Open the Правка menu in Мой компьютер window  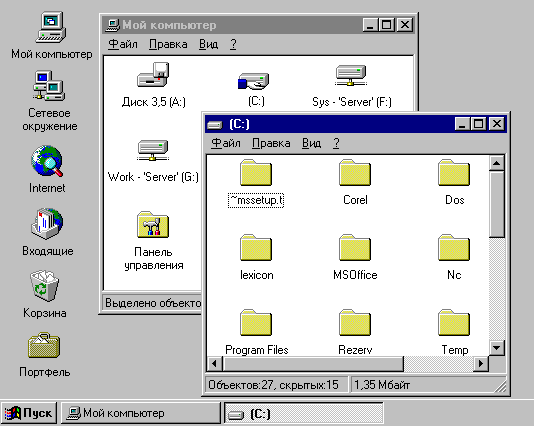168,44
